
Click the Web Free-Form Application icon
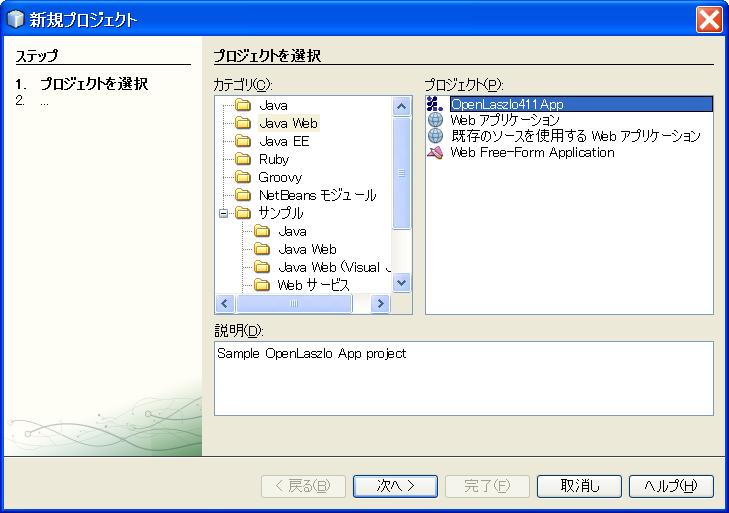(x=435, y=152)
